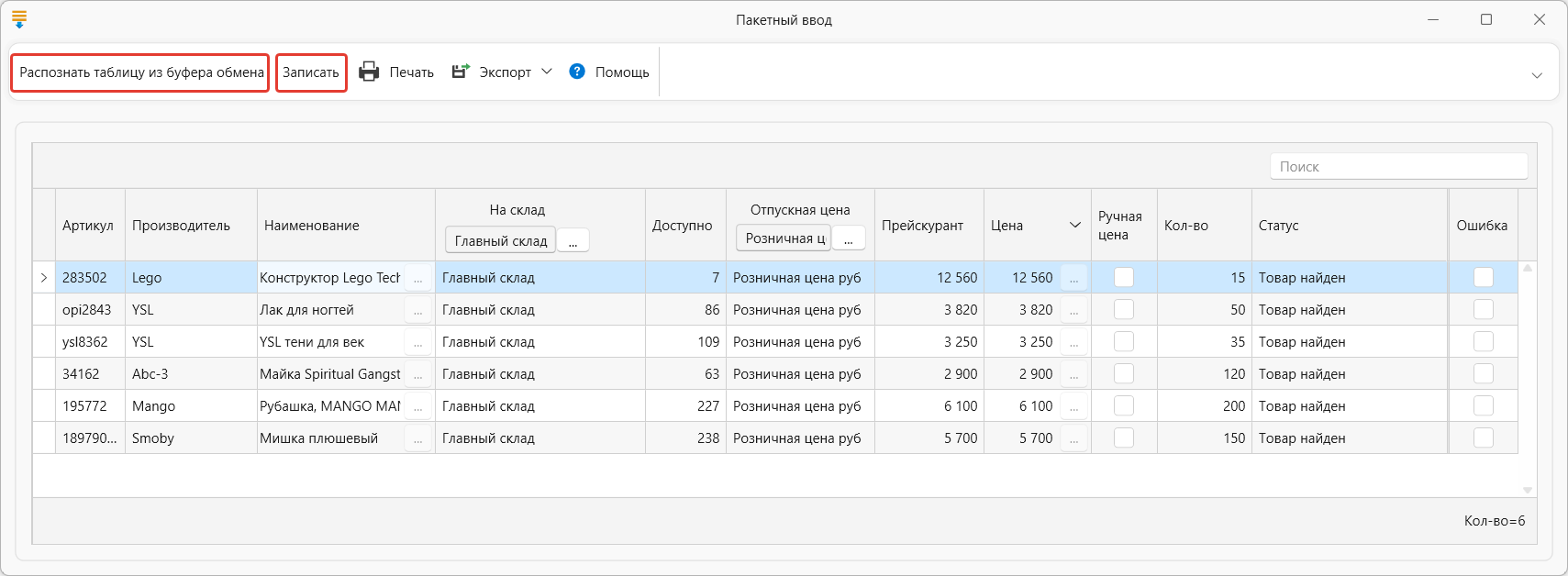Sort by Артикул column header
The height and width of the screenshot is (576, 1568).
[90, 225]
